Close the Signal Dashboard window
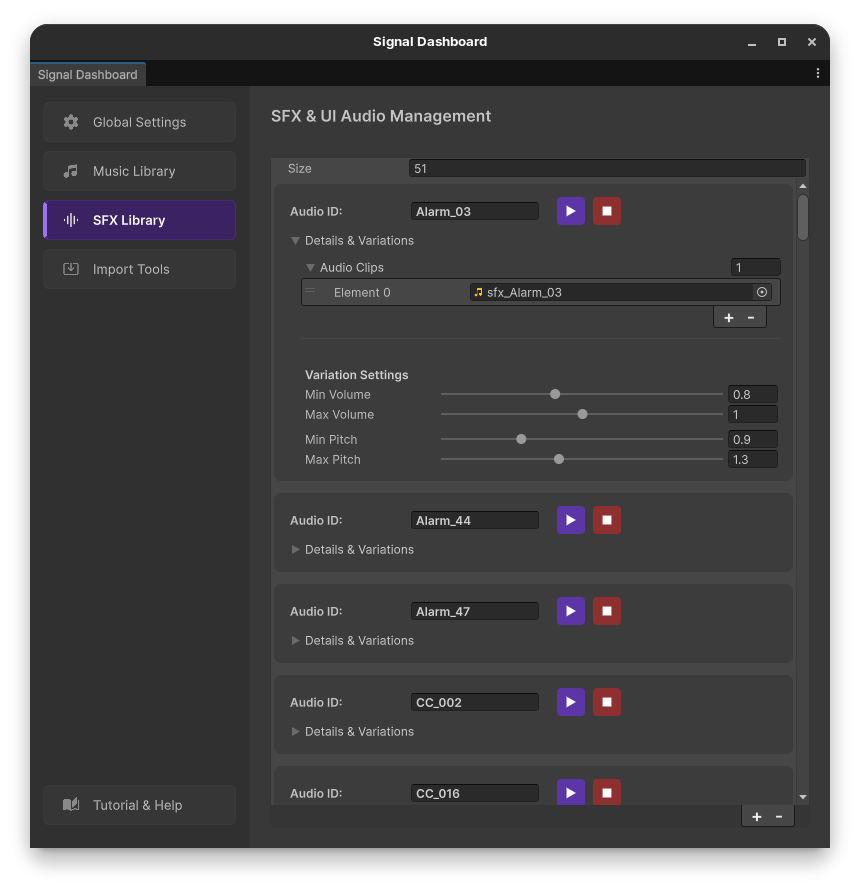 point(812,42)
